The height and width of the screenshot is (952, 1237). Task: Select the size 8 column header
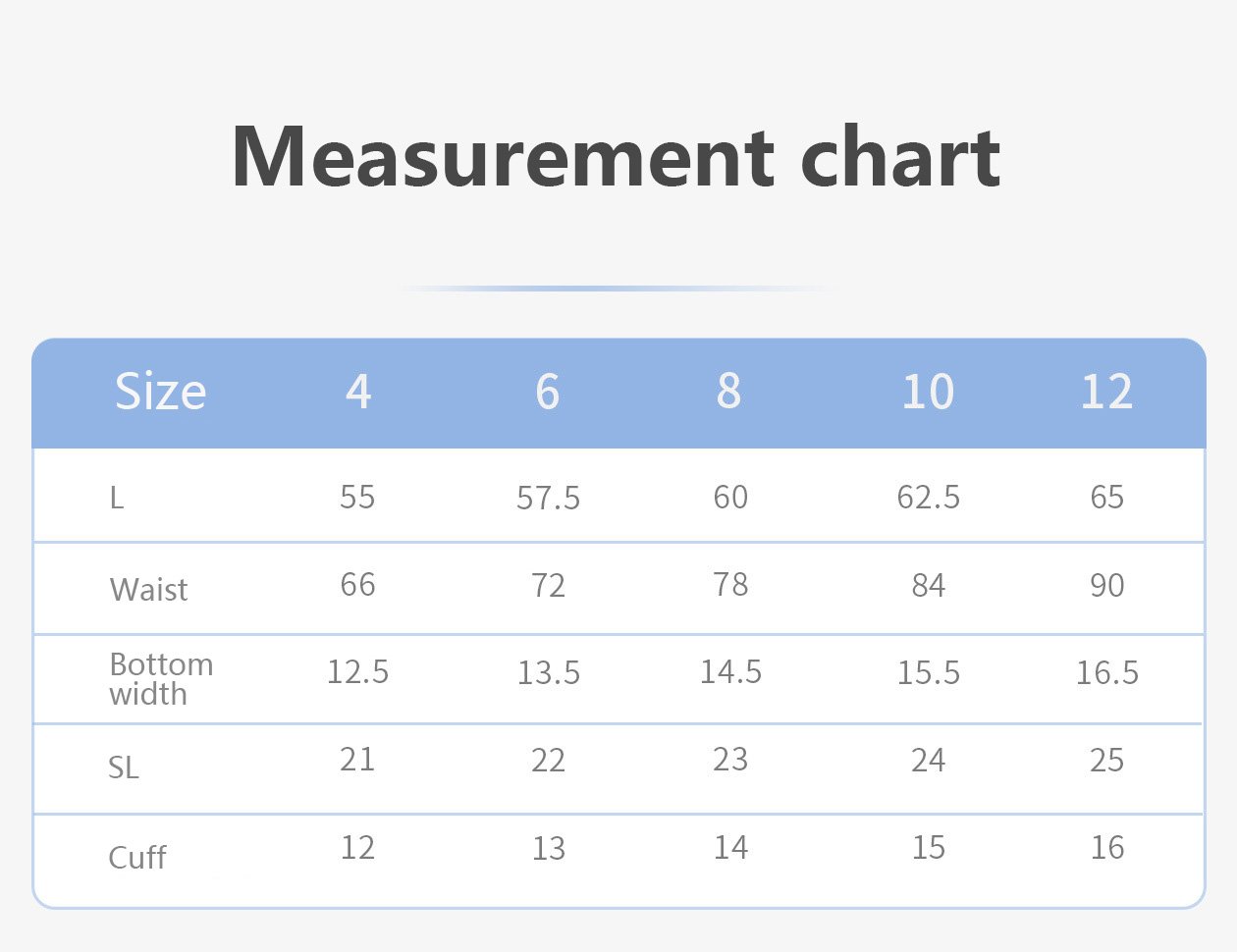pyautogui.click(x=728, y=392)
